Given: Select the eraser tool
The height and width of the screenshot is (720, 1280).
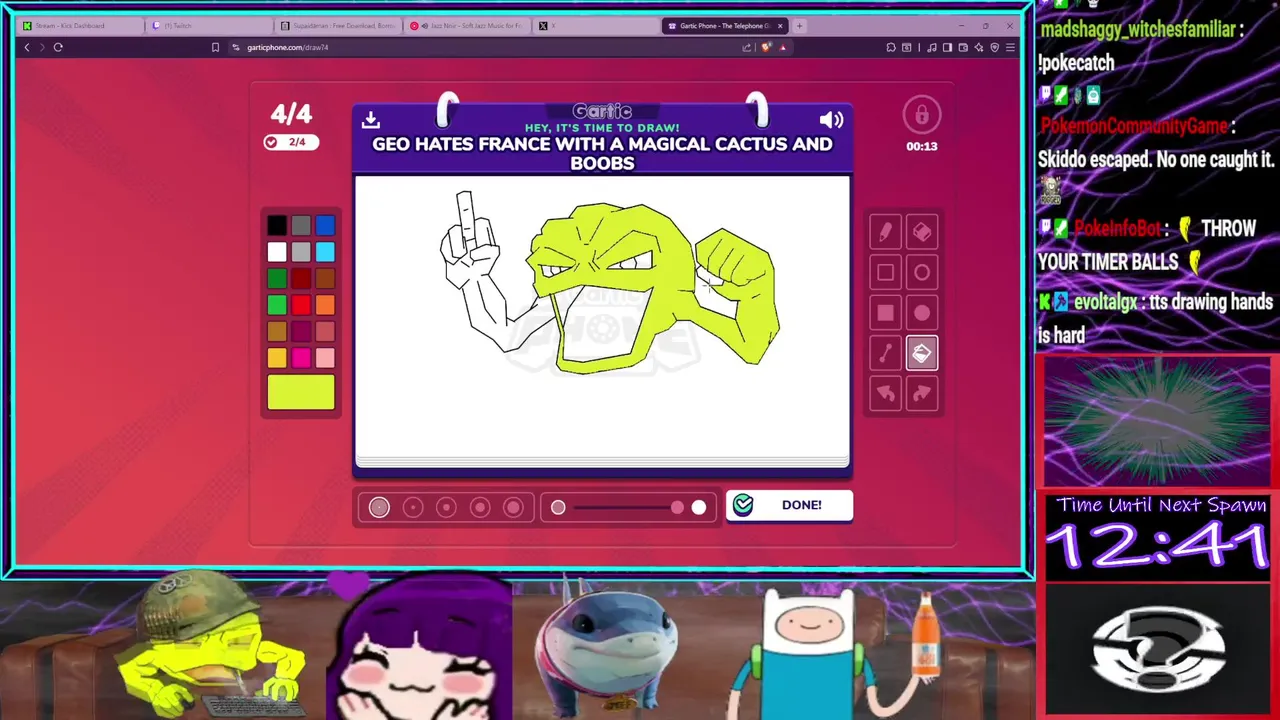Looking at the screenshot, I should click(922, 232).
